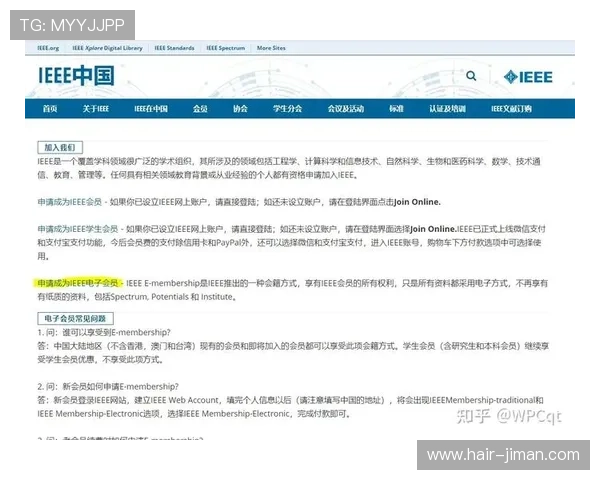Click question 1 about 谁可以享受到E-membership
600x480 pixels.
click(x=104, y=332)
